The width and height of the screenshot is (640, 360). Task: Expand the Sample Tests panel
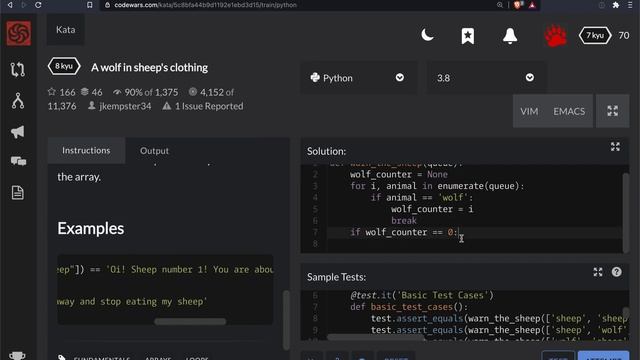click(x=598, y=272)
